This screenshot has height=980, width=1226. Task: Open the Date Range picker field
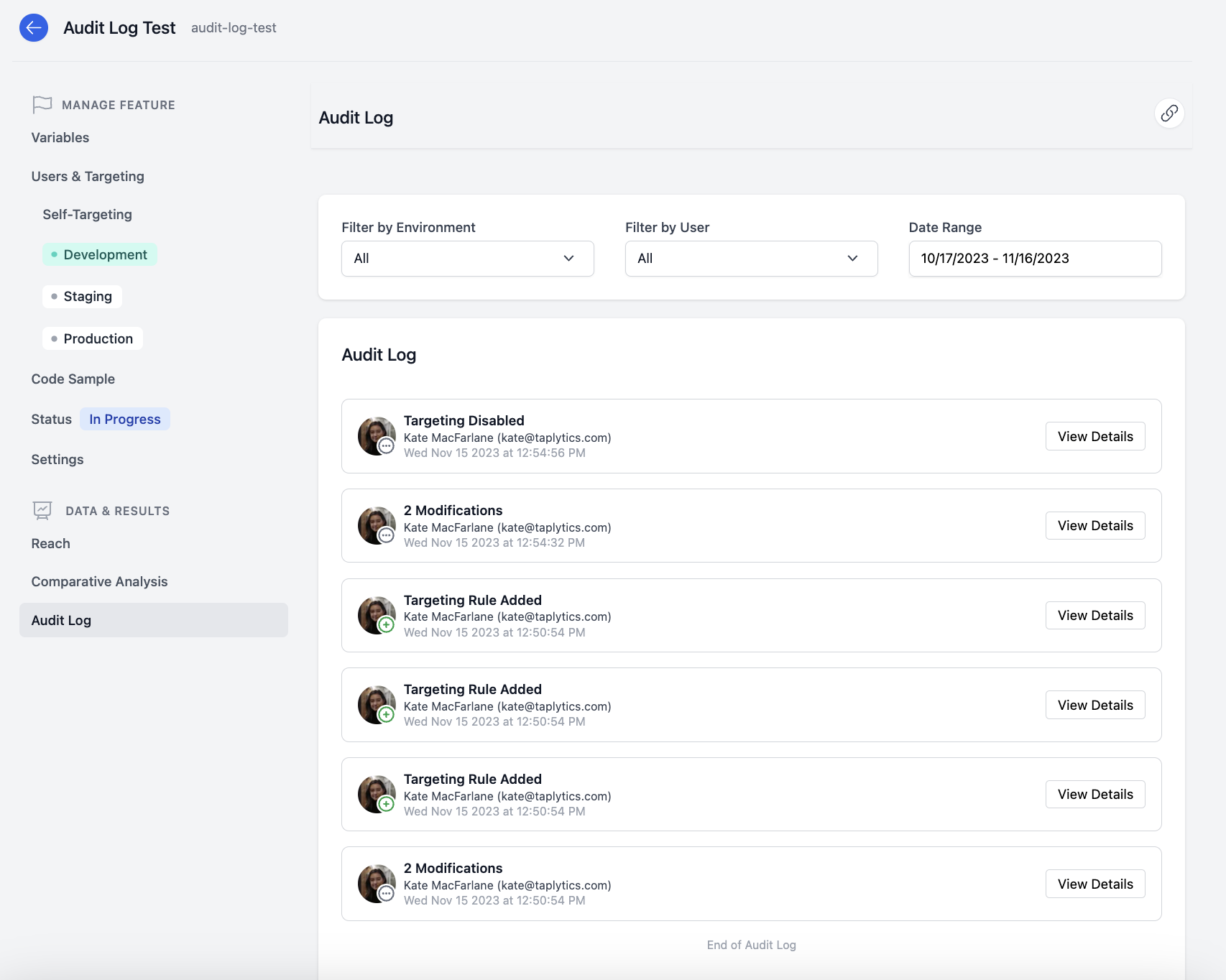pos(1034,258)
